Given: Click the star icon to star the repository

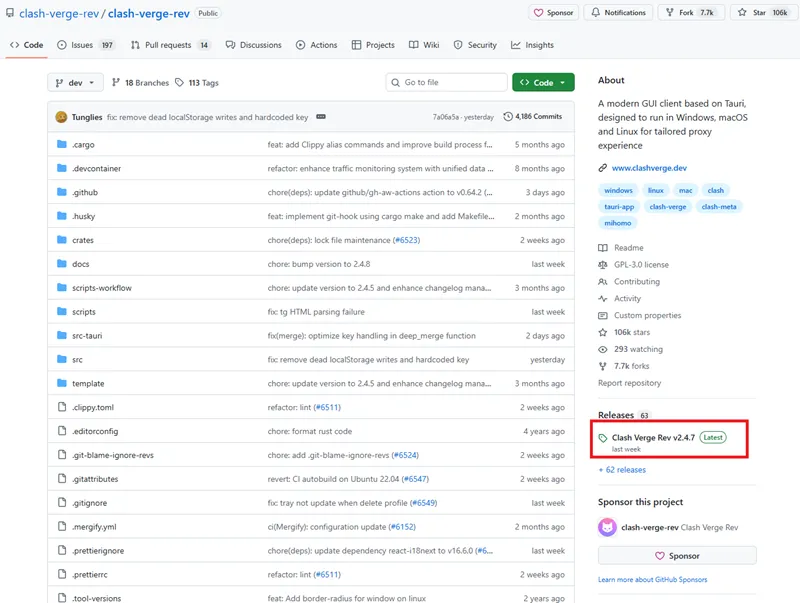Looking at the screenshot, I should (x=742, y=13).
